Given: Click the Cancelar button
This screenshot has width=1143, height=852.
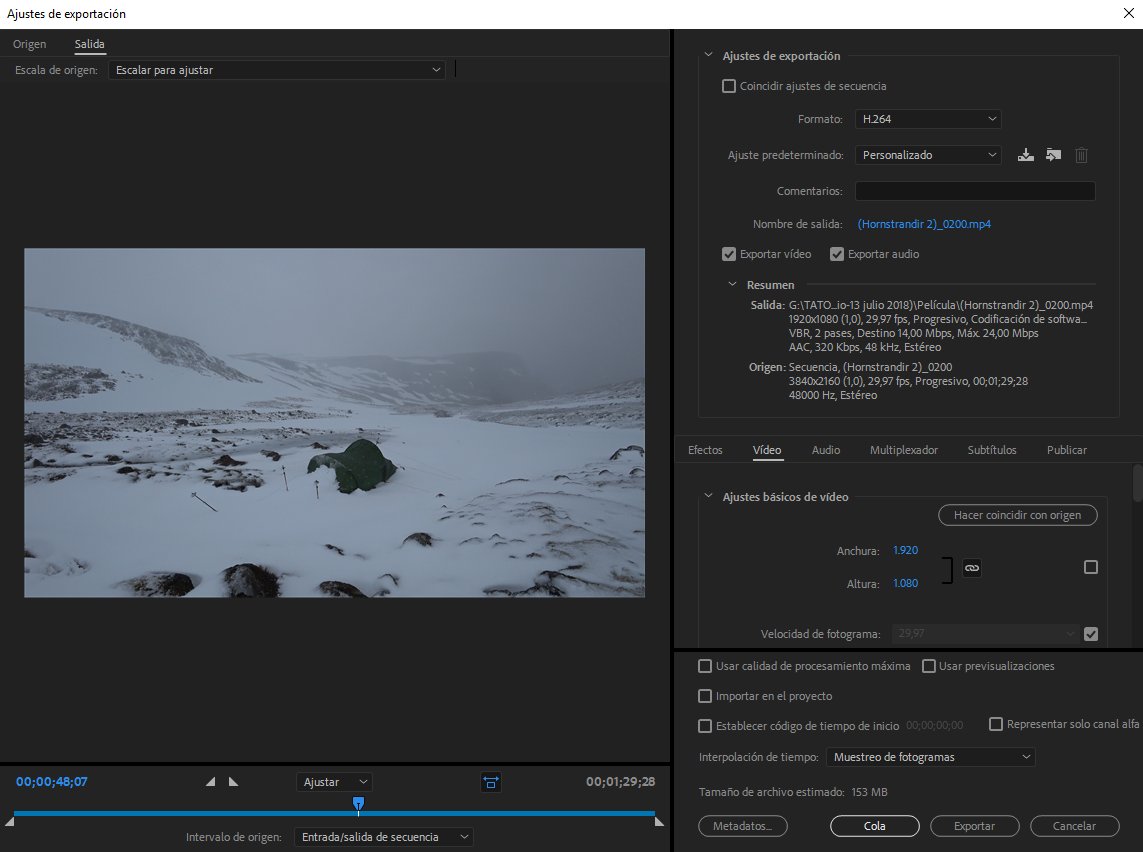Looking at the screenshot, I should [x=1074, y=826].
